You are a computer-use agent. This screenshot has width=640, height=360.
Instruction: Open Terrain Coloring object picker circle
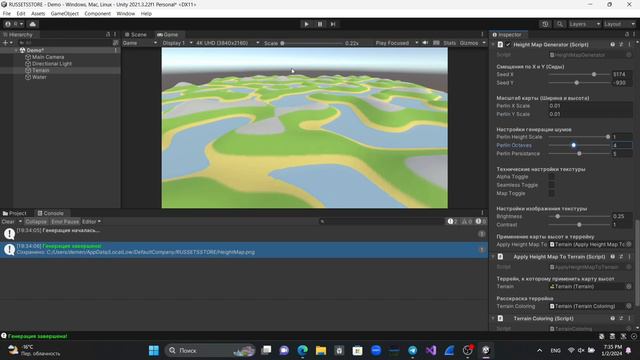[x=629, y=306]
